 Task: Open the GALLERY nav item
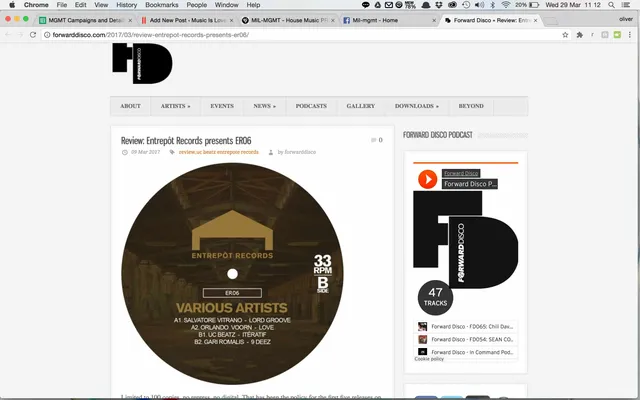click(x=360, y=106)
